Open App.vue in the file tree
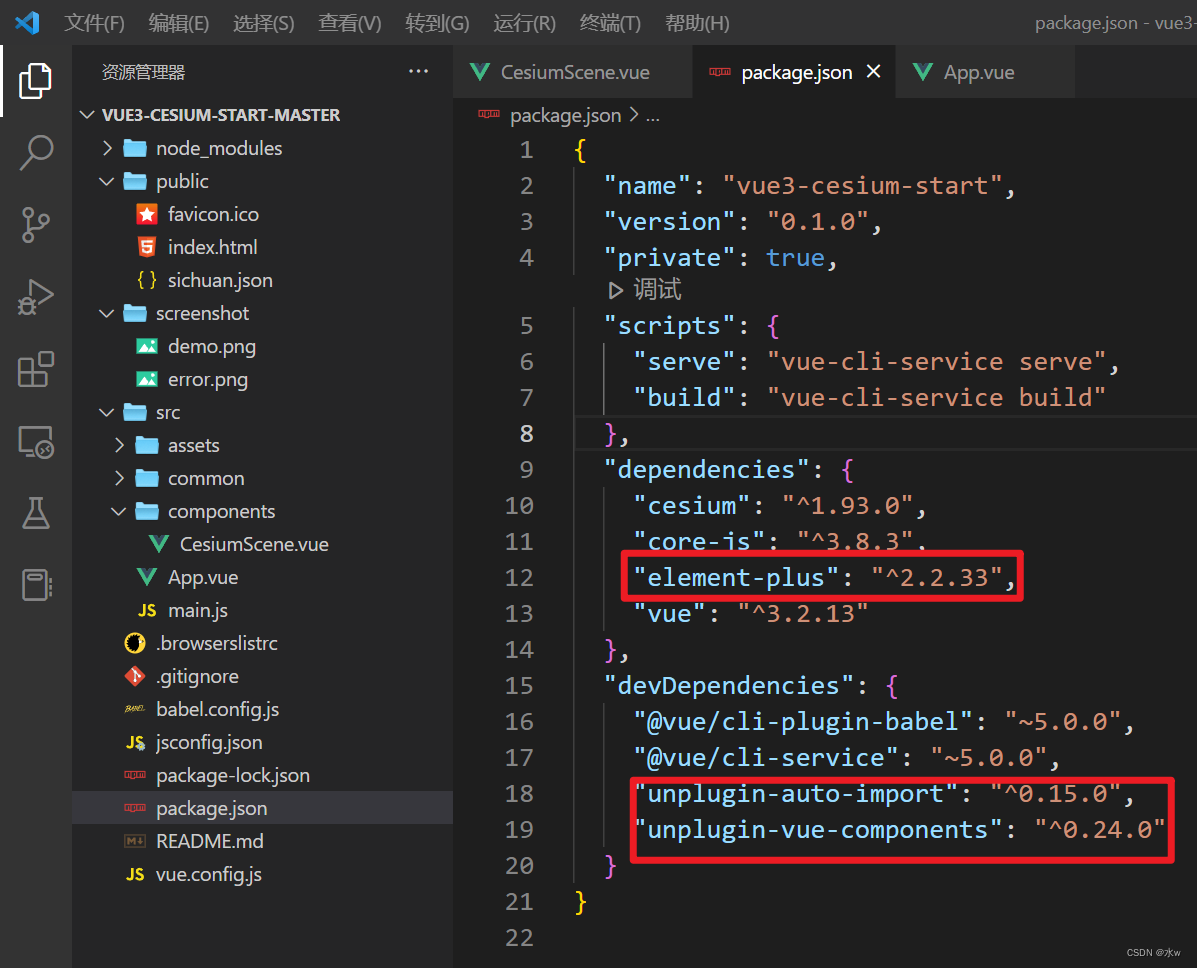 (203, 578)
